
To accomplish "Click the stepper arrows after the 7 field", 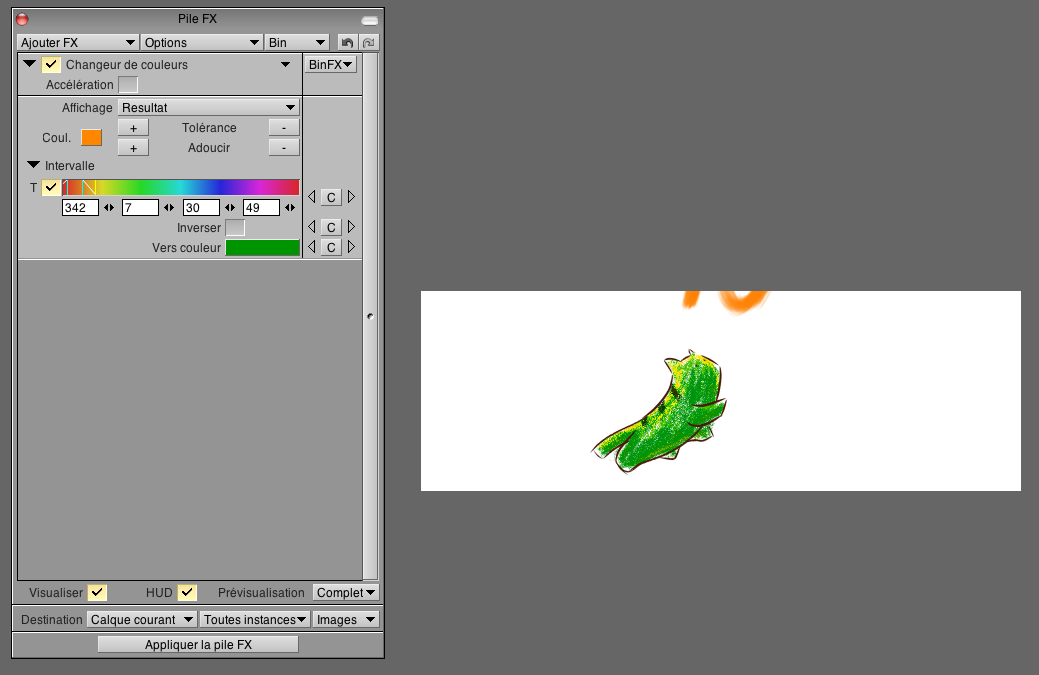I will 169,207.
